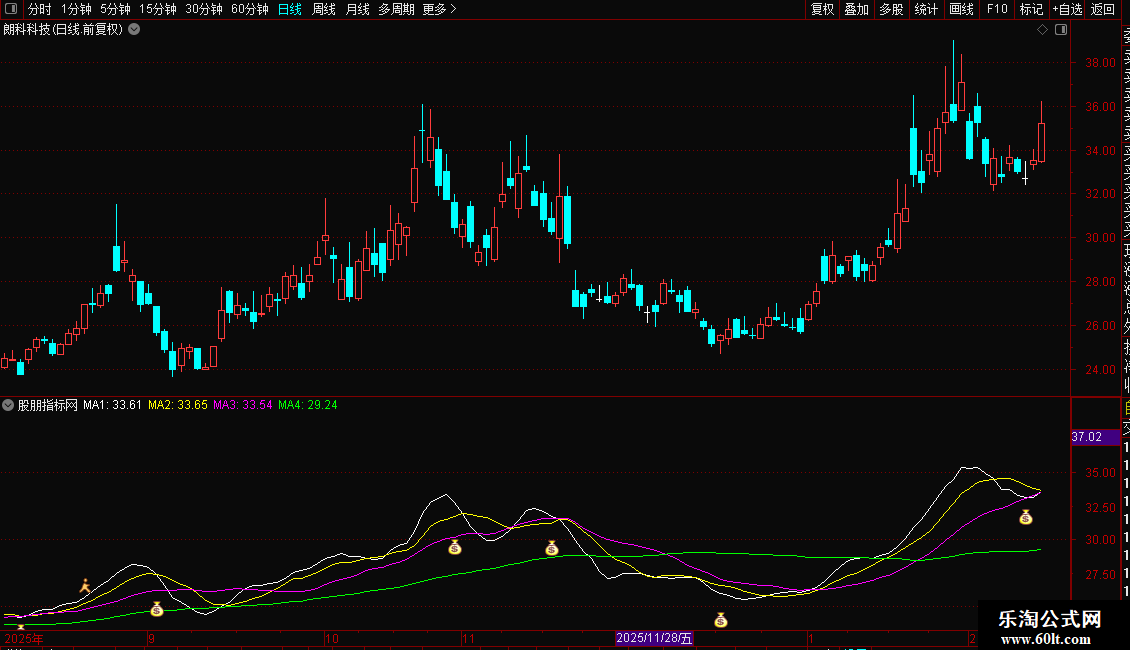
Task: Switch to 月线 monthly chart
Action: click(x=357, y=9)
